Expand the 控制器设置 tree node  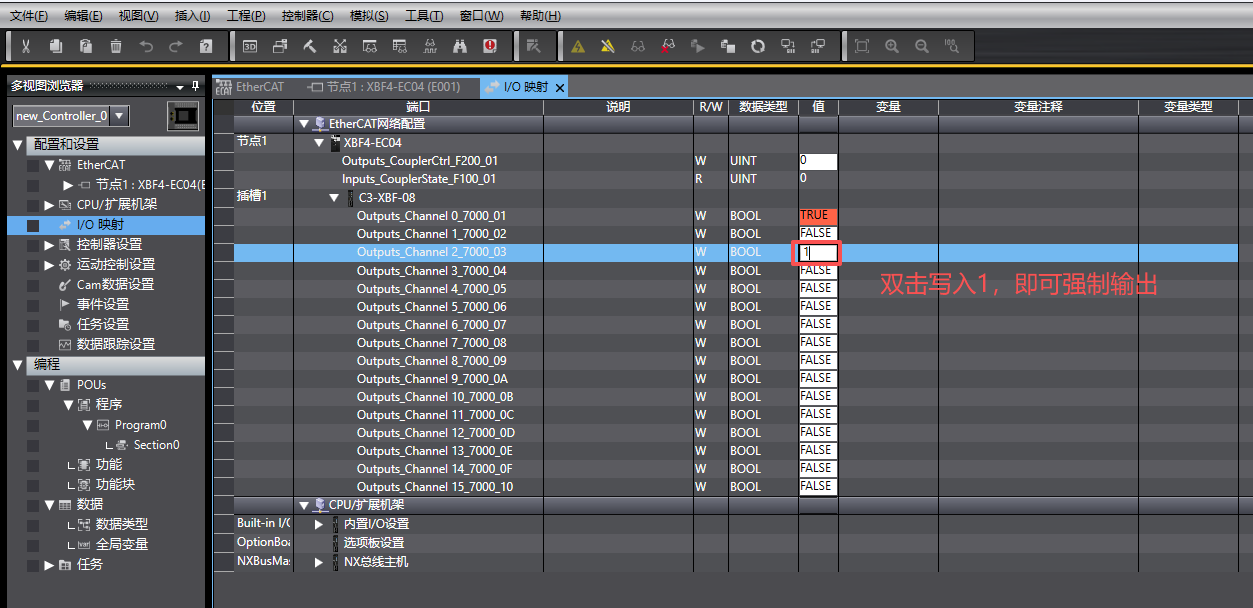(x=50, y=245)
